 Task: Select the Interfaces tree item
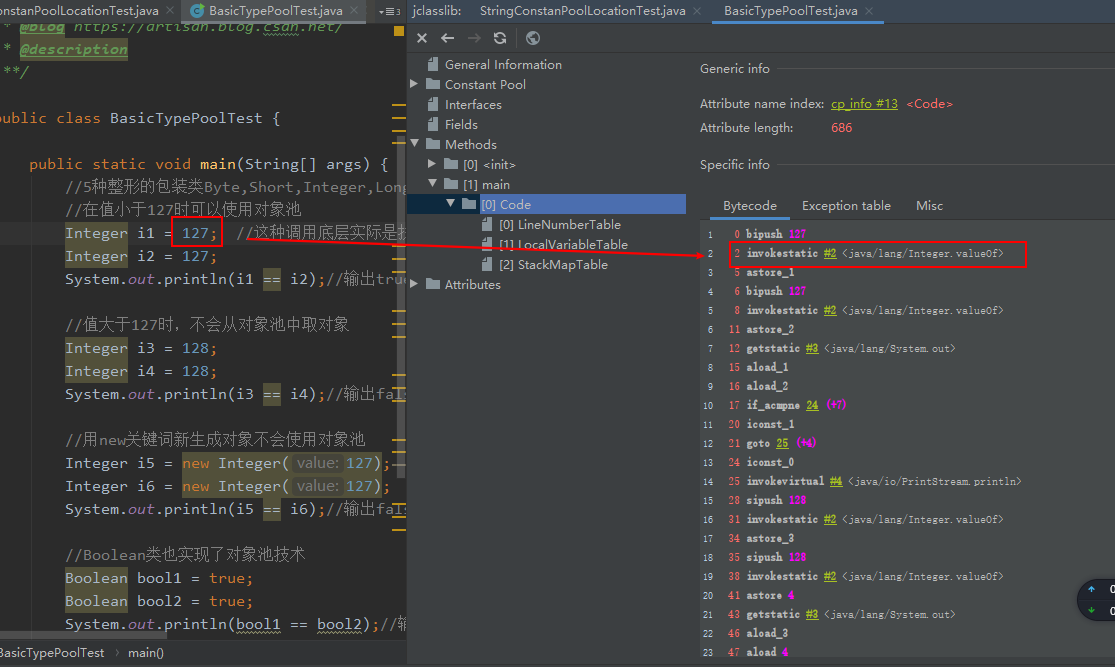(473, 105)
